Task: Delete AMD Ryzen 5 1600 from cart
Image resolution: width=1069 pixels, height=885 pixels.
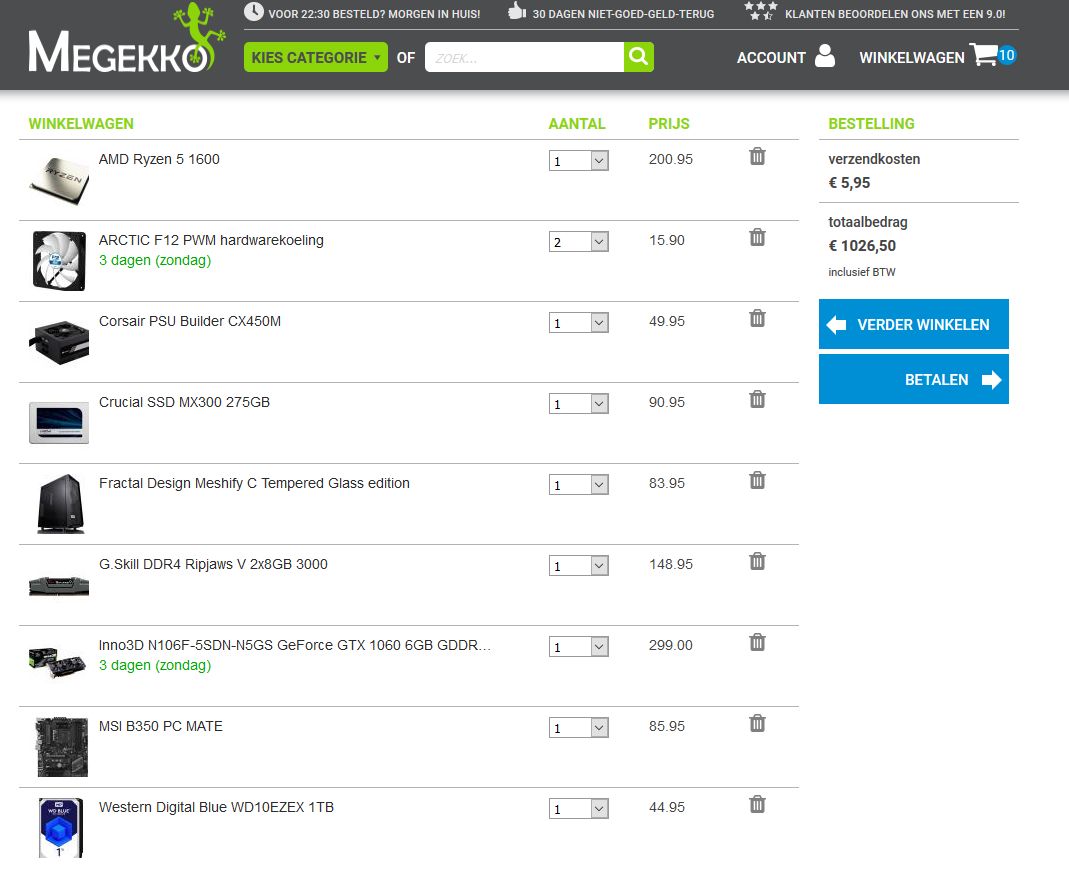Action: coord(757,156)
